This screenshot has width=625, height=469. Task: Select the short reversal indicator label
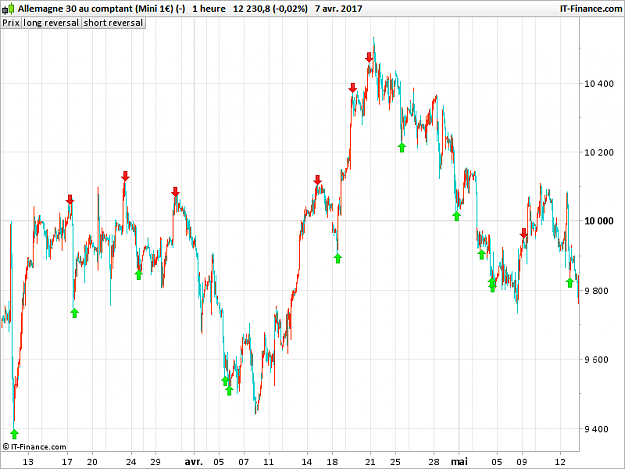[113, 23]
